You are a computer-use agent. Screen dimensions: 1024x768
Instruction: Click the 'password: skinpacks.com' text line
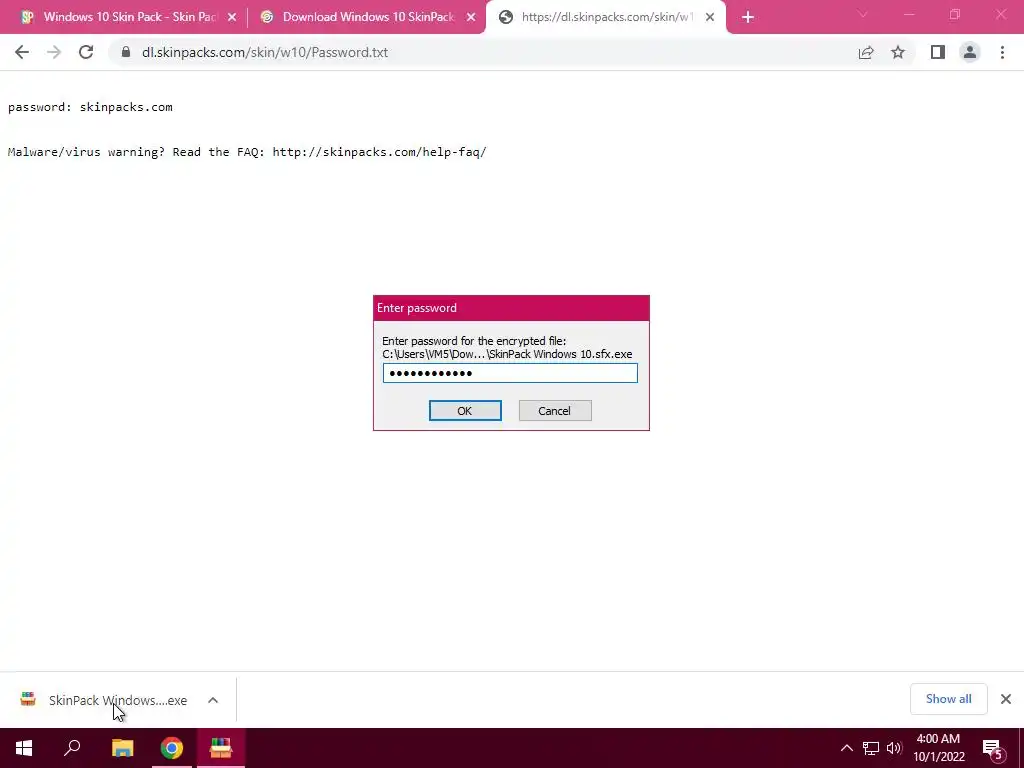coord(90,107)
